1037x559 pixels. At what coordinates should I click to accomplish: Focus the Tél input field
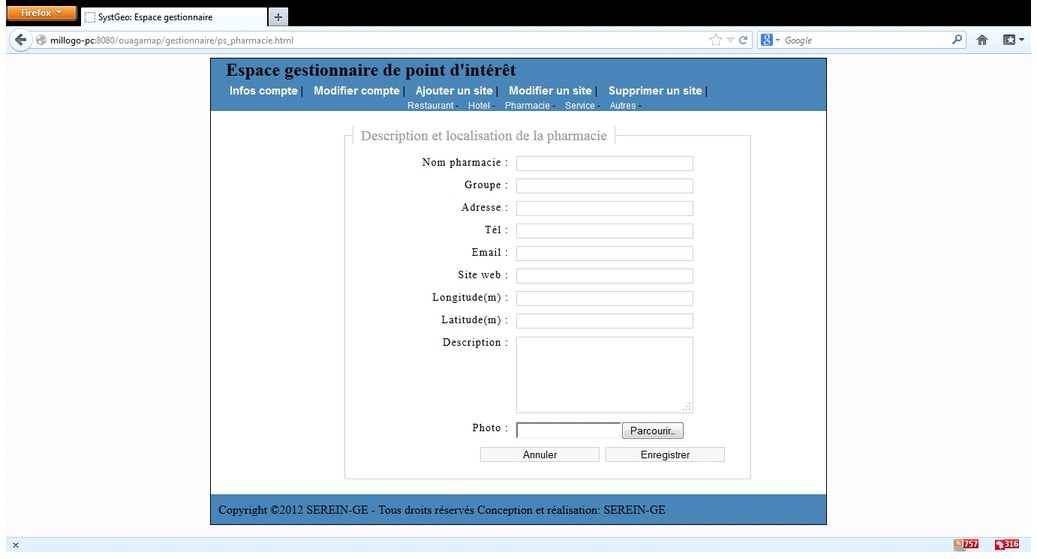(604, 231)
